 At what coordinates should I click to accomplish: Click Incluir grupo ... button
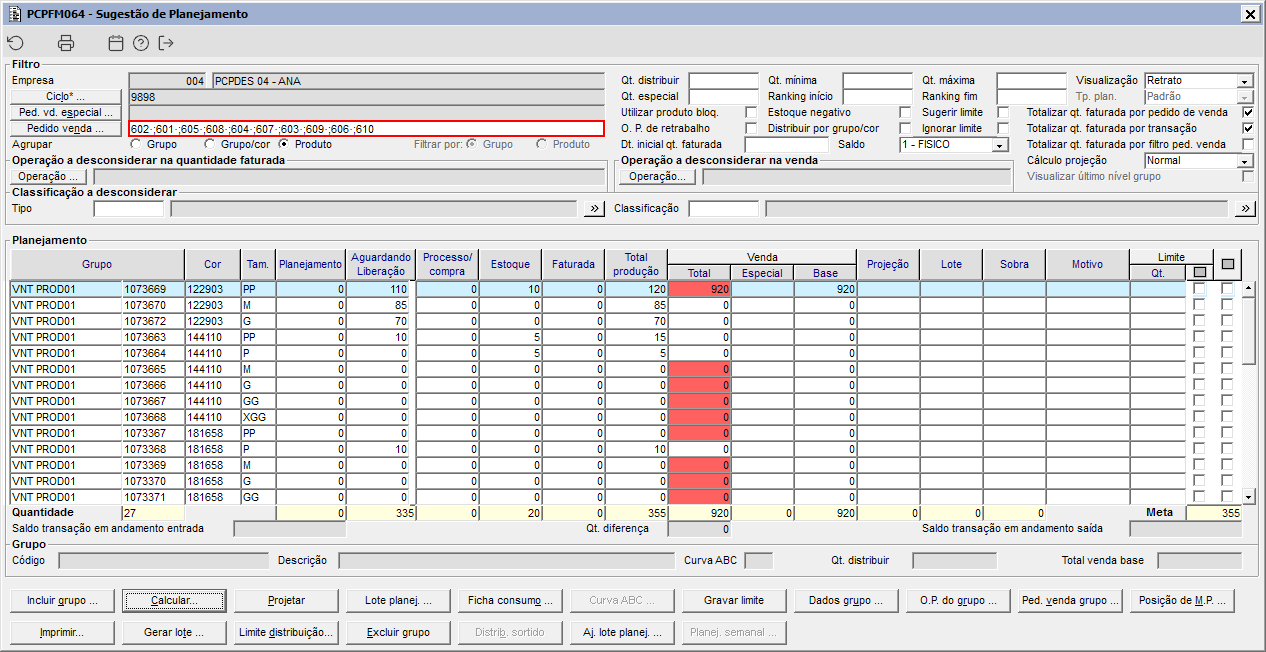coord(62,601)
